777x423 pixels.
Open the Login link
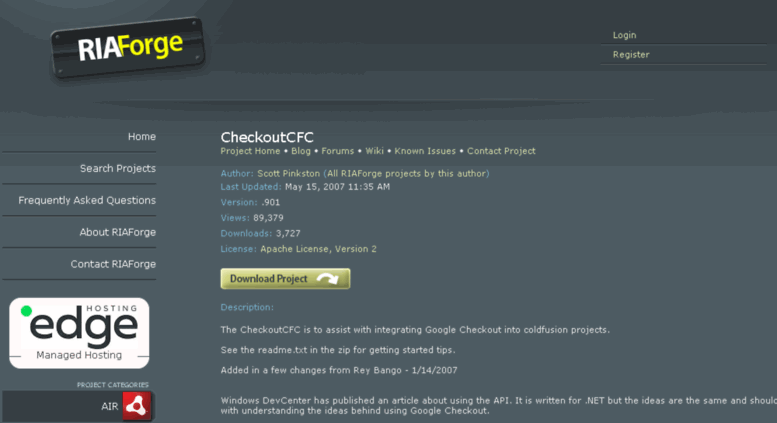pyautogui.click(x=624, y=35)
